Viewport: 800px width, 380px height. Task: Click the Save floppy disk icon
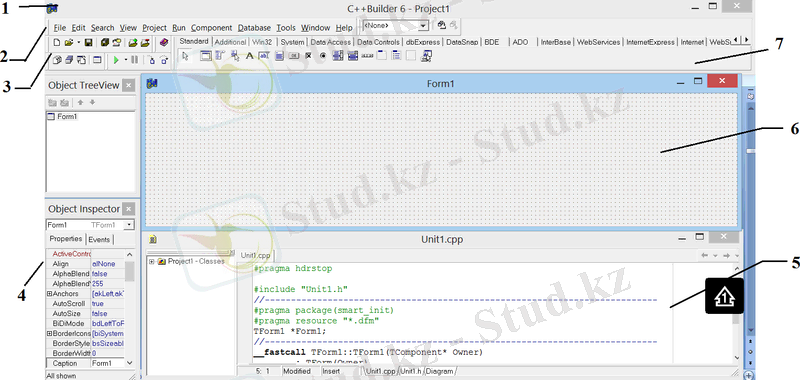(x=88, y=42)
